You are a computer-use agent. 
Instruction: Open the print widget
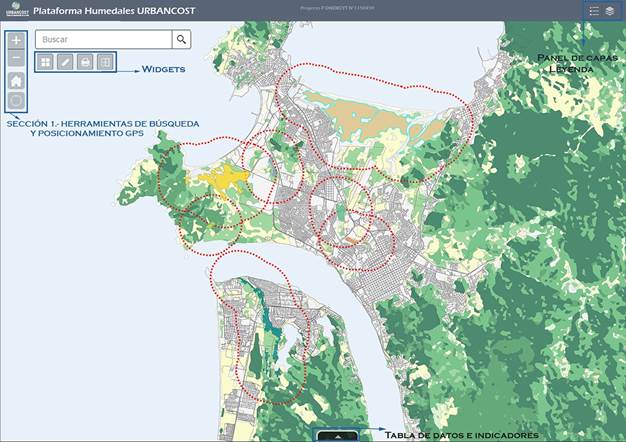coord(86,62)
